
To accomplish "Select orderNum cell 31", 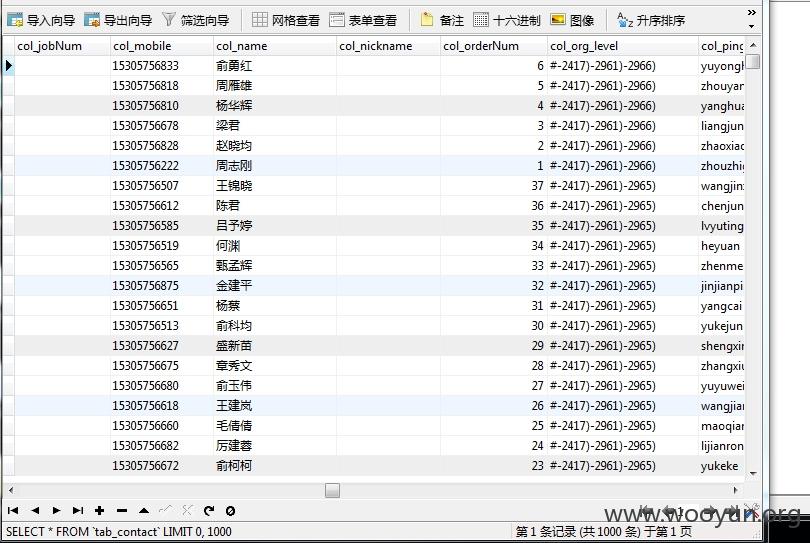I will 494,306.
